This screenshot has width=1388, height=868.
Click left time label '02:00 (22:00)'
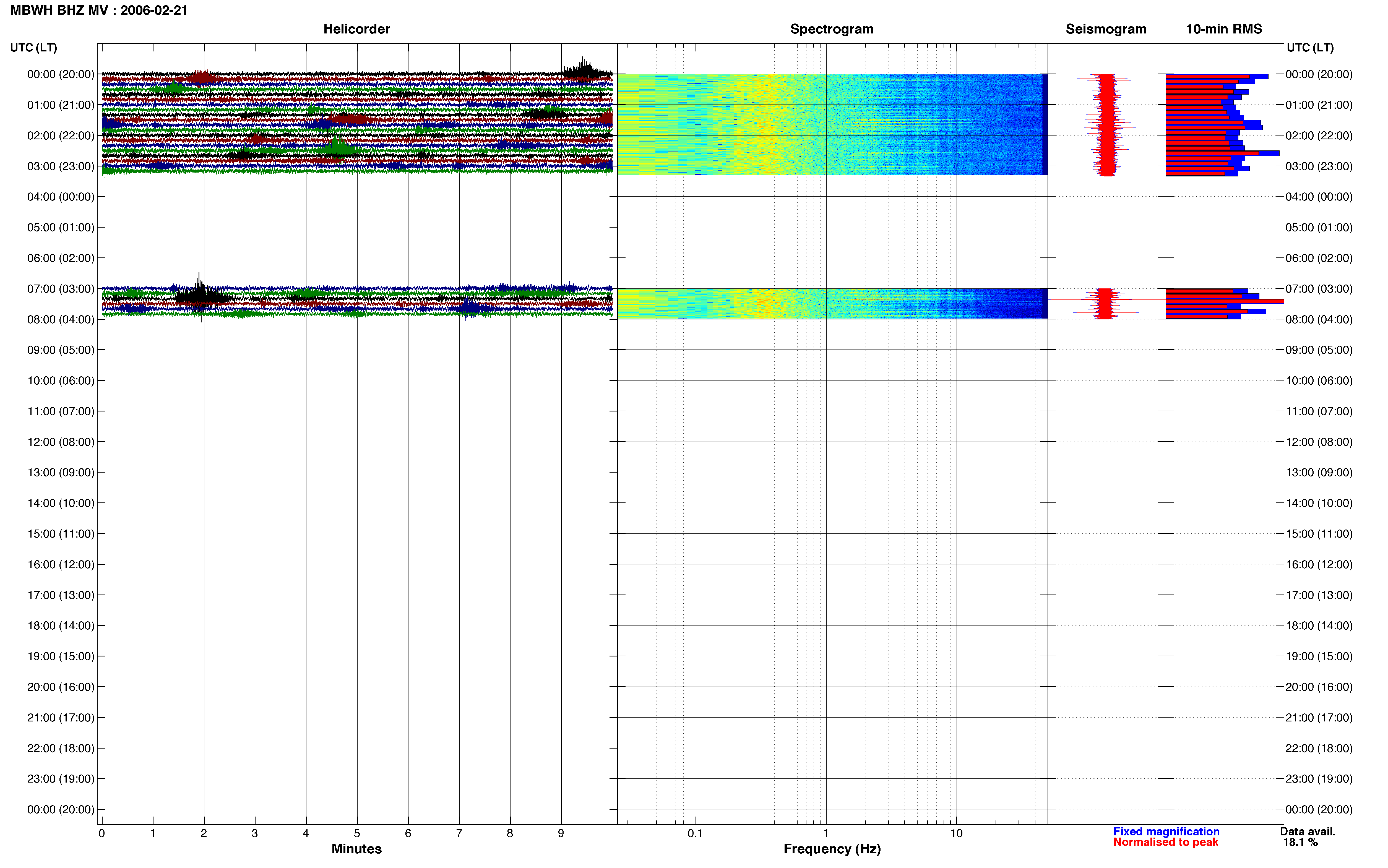[x=60, y=135]
